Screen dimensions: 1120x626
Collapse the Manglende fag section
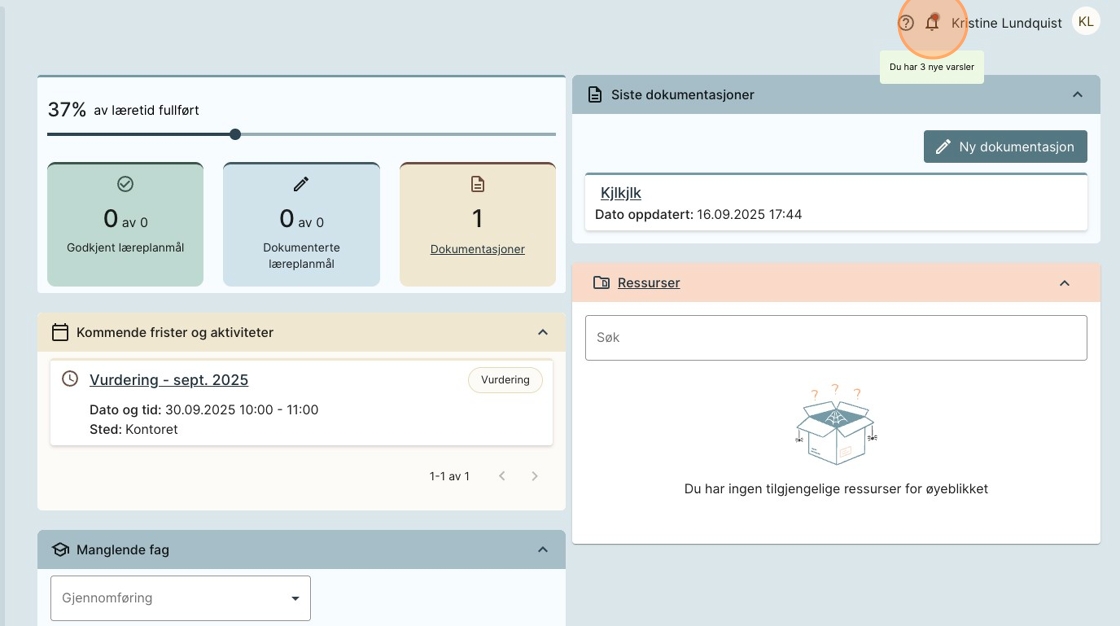tap(543, 550)
